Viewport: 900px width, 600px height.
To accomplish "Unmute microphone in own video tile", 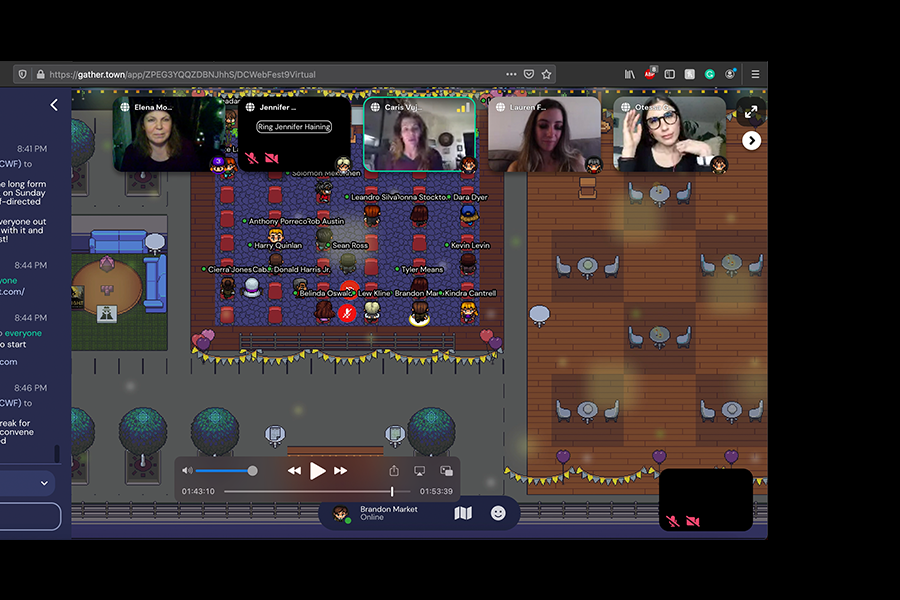I will click(x=673, y=521).
